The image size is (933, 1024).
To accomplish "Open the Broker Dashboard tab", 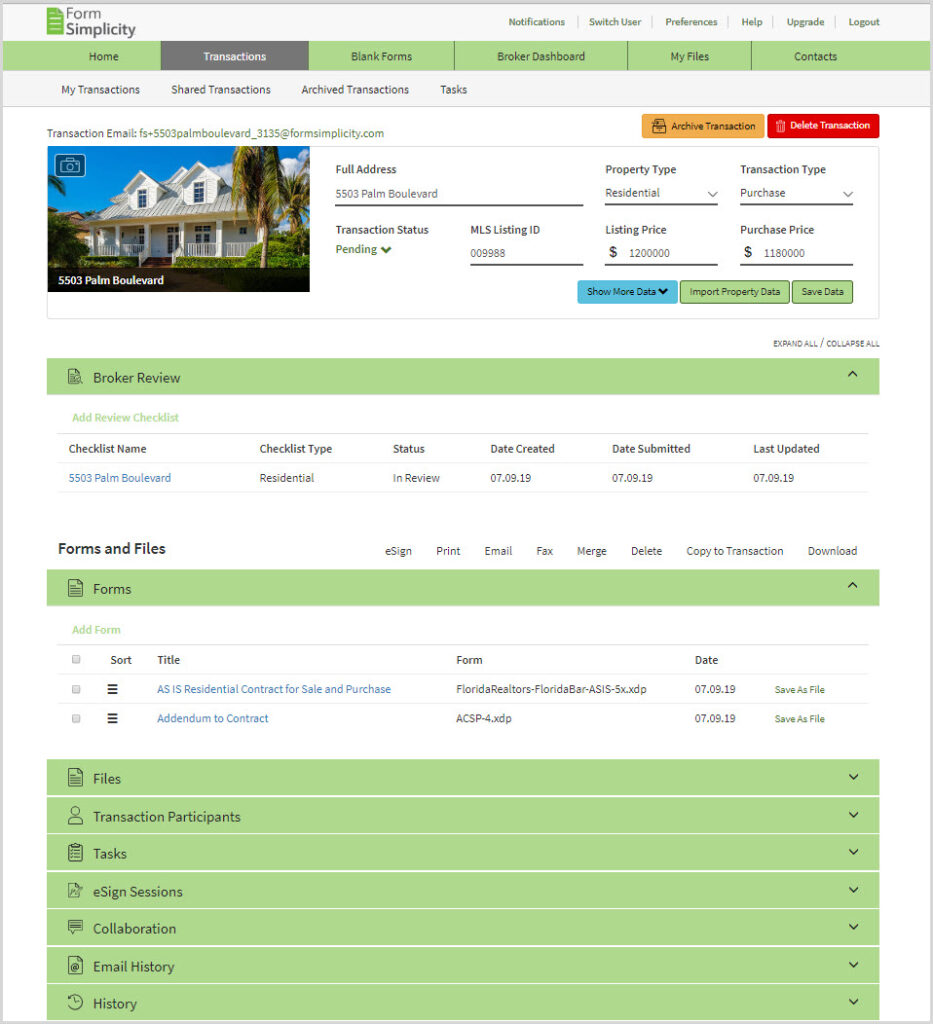I will pyautogui.click(x=541, y=56).
